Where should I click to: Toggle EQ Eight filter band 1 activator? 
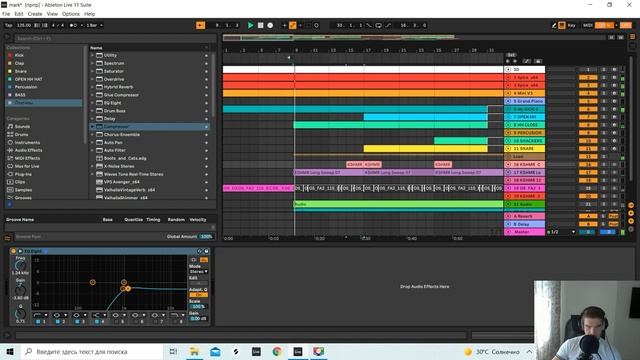[x=38, y=322]
